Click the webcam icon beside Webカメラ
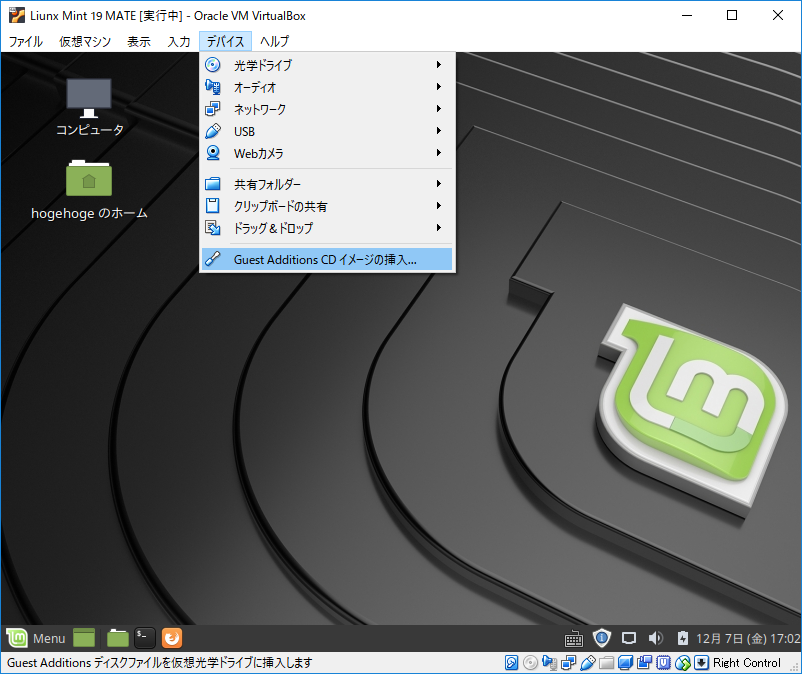Viewport: 802px width, 674px height. [213, 153]
